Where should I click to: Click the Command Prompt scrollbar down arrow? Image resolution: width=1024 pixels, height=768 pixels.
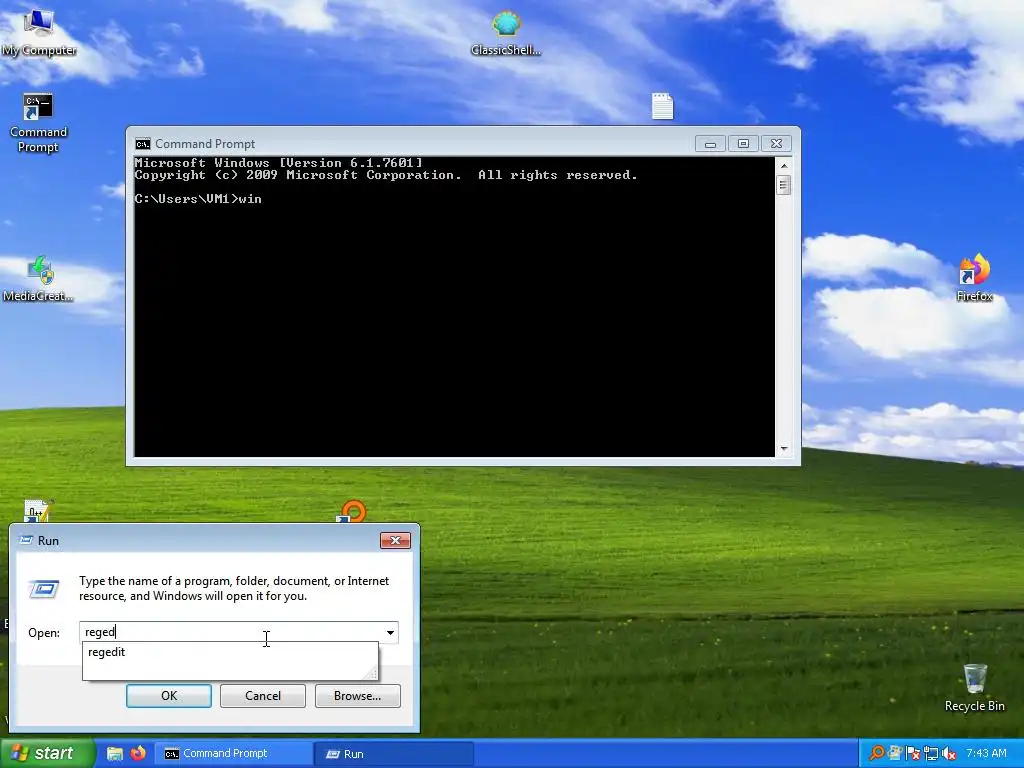784,449
